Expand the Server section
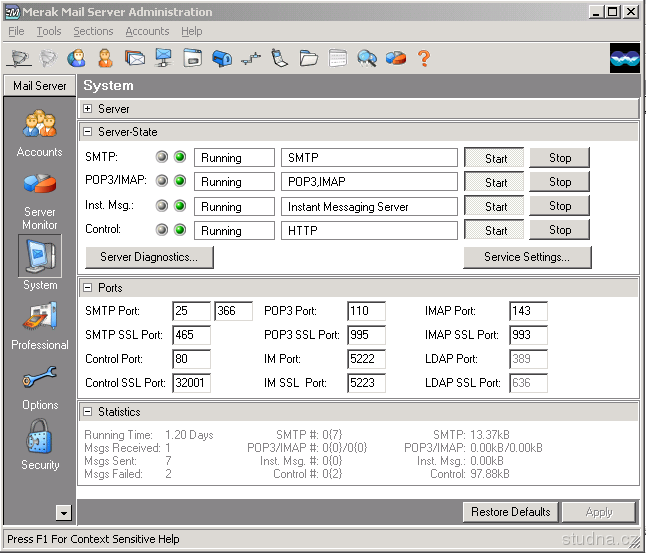The image size is (646, 553). tap(88, 109)
